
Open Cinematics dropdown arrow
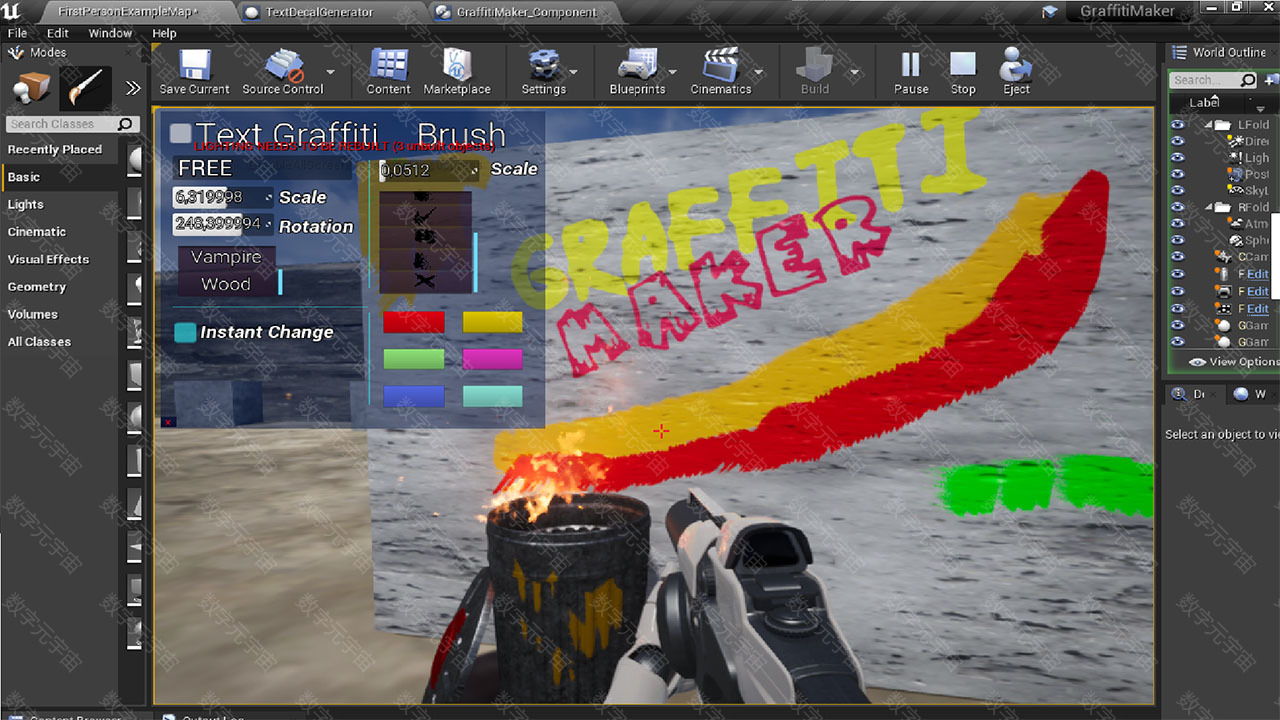[758, 72]
